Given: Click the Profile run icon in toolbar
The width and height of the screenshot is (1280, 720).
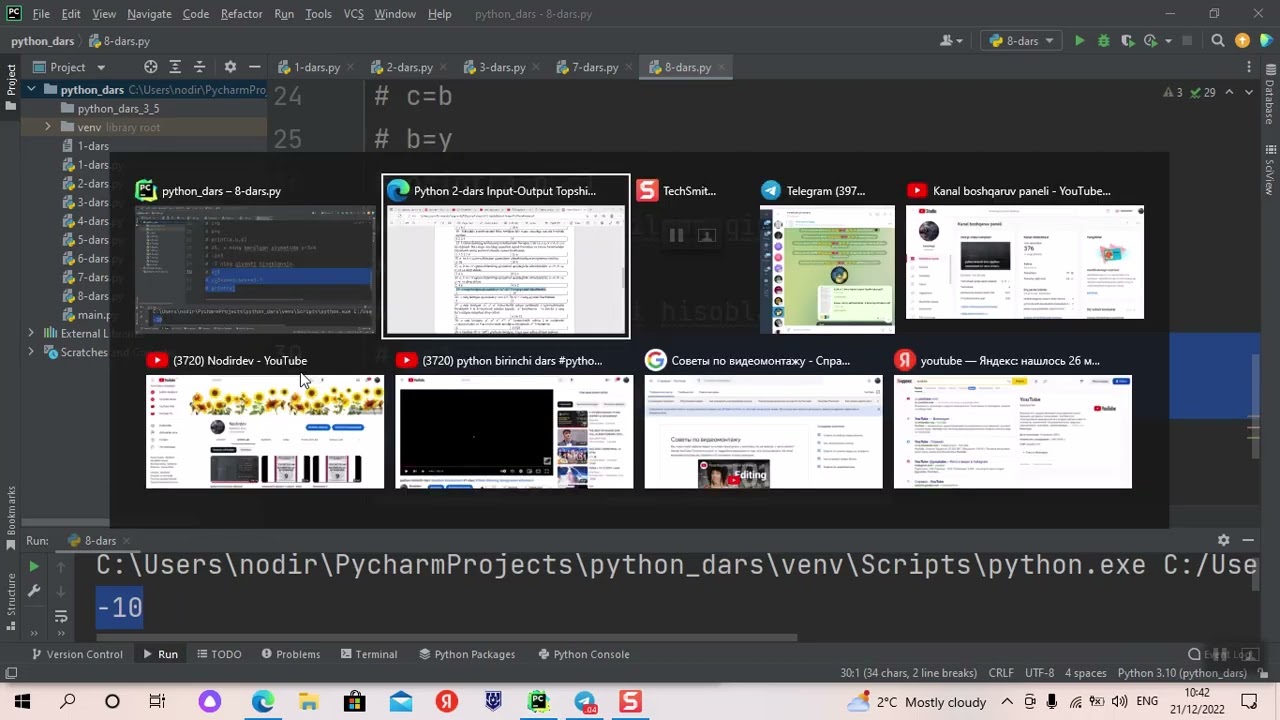Looking at the screenshot, I should 1150,41.
